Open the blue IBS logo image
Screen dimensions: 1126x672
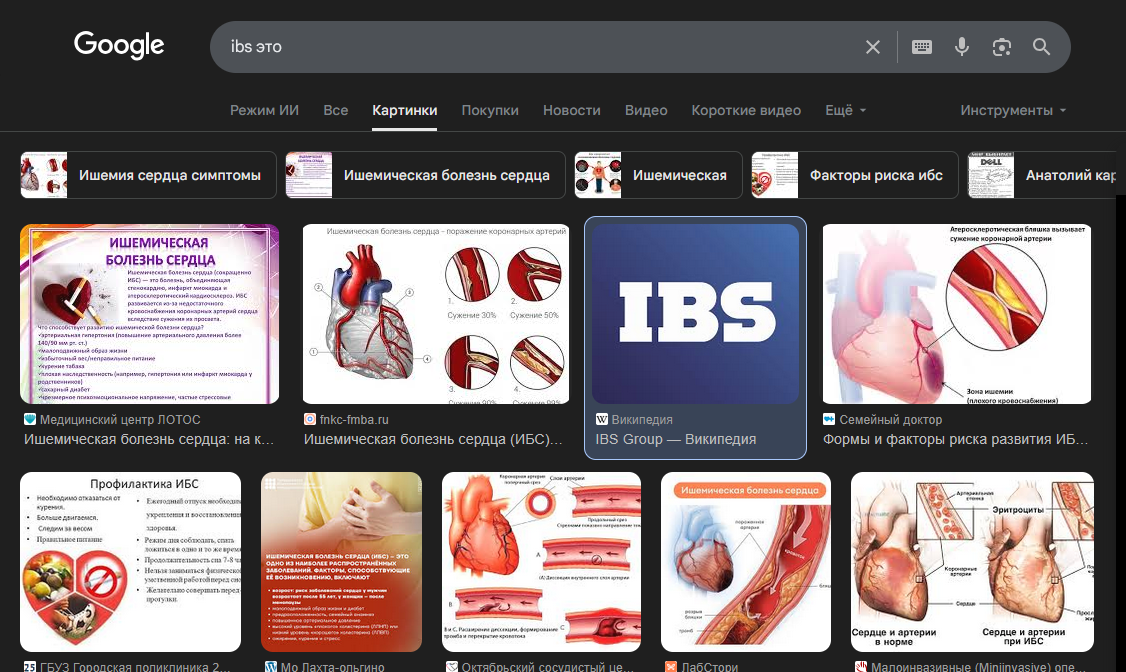point(695,314)
